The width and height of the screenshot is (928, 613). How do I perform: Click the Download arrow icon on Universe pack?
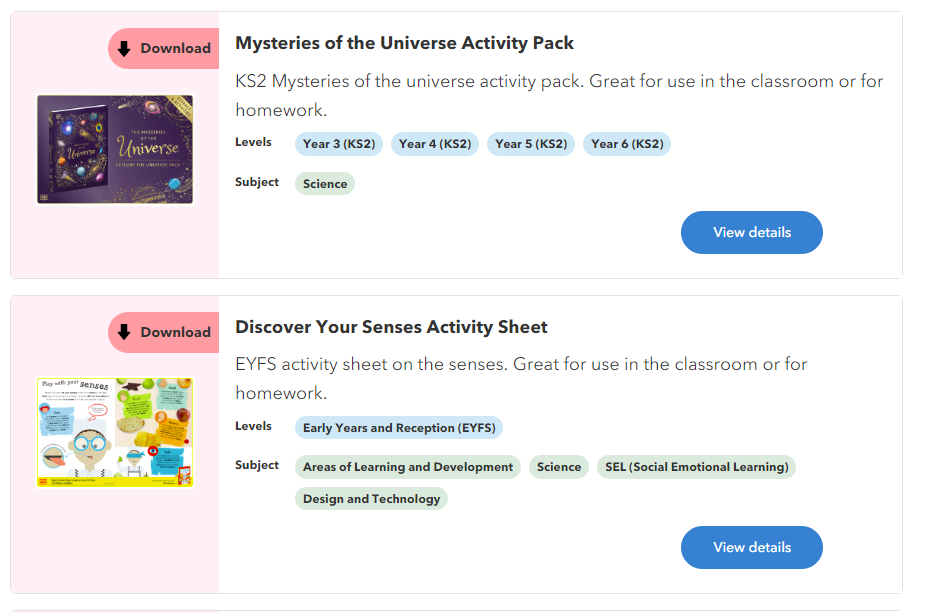tap(125, 48)
